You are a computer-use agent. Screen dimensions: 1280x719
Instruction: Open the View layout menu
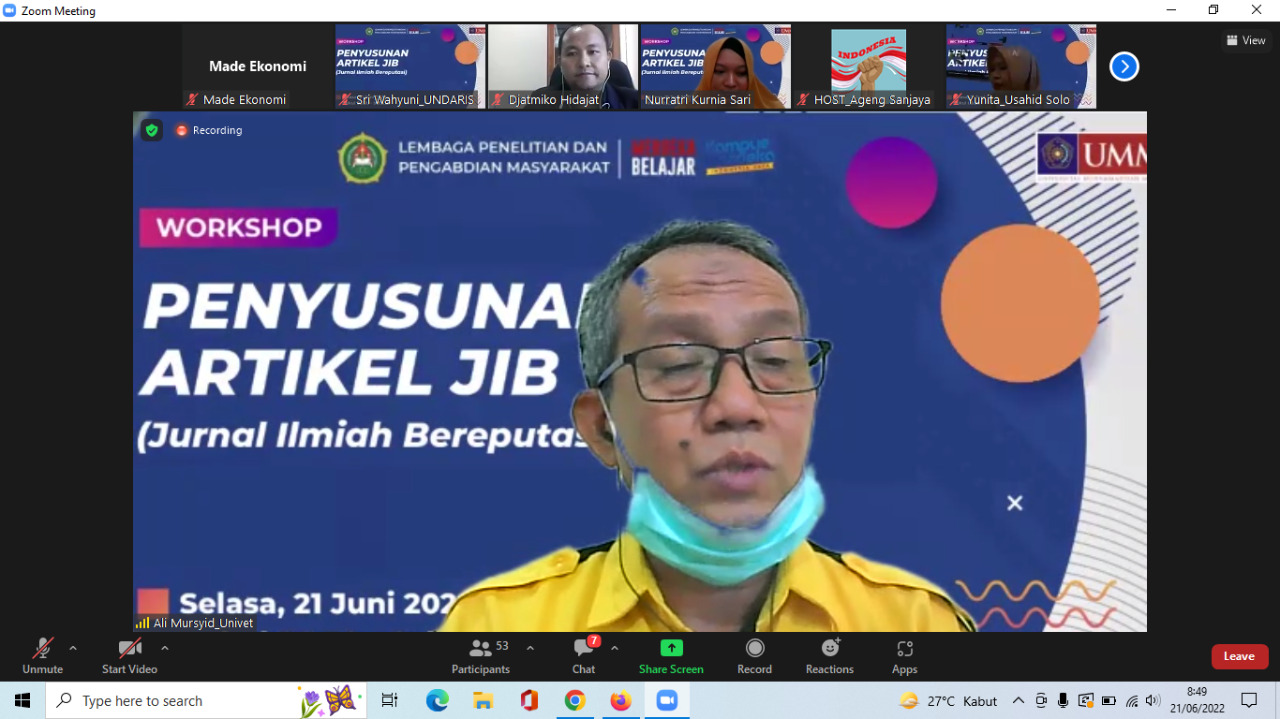[1246, 40]
